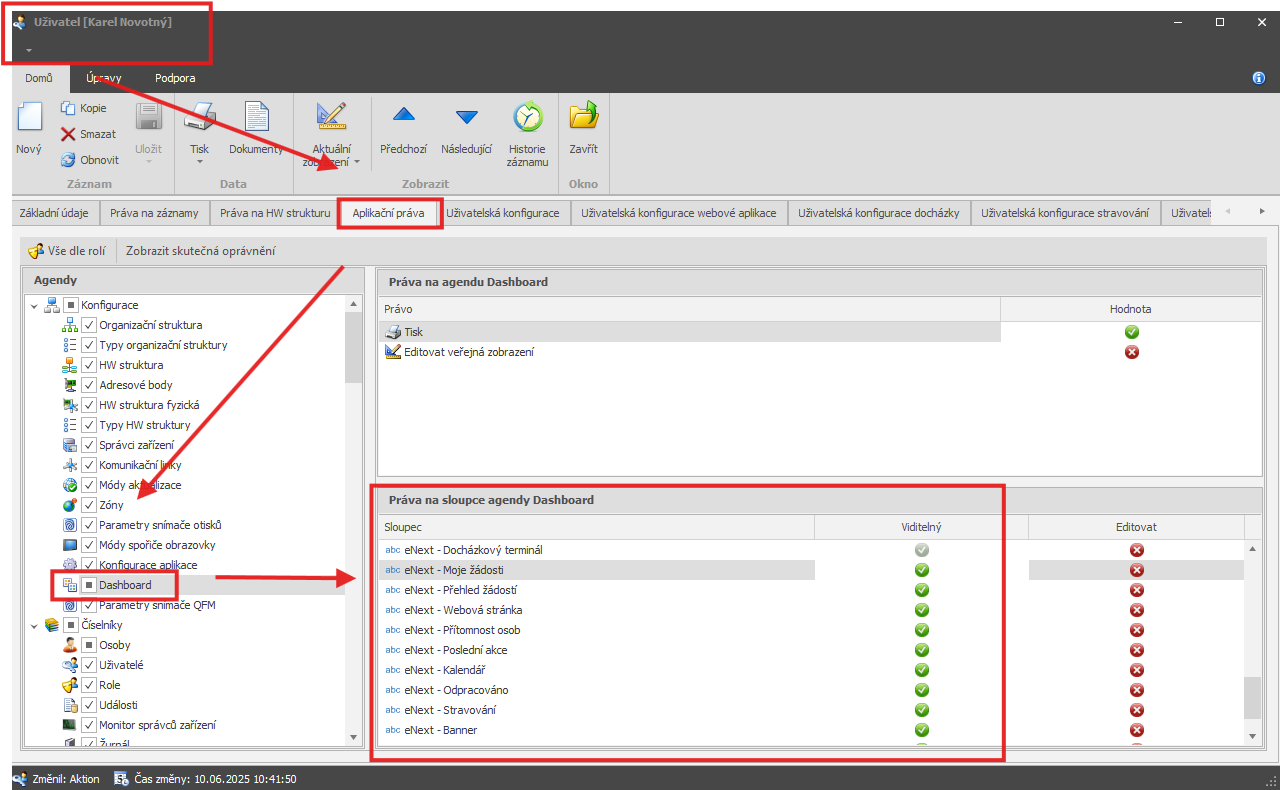
Task: Click the Parametry snímače otisků fingerprint icon
Action: click(x=70, y=525)
